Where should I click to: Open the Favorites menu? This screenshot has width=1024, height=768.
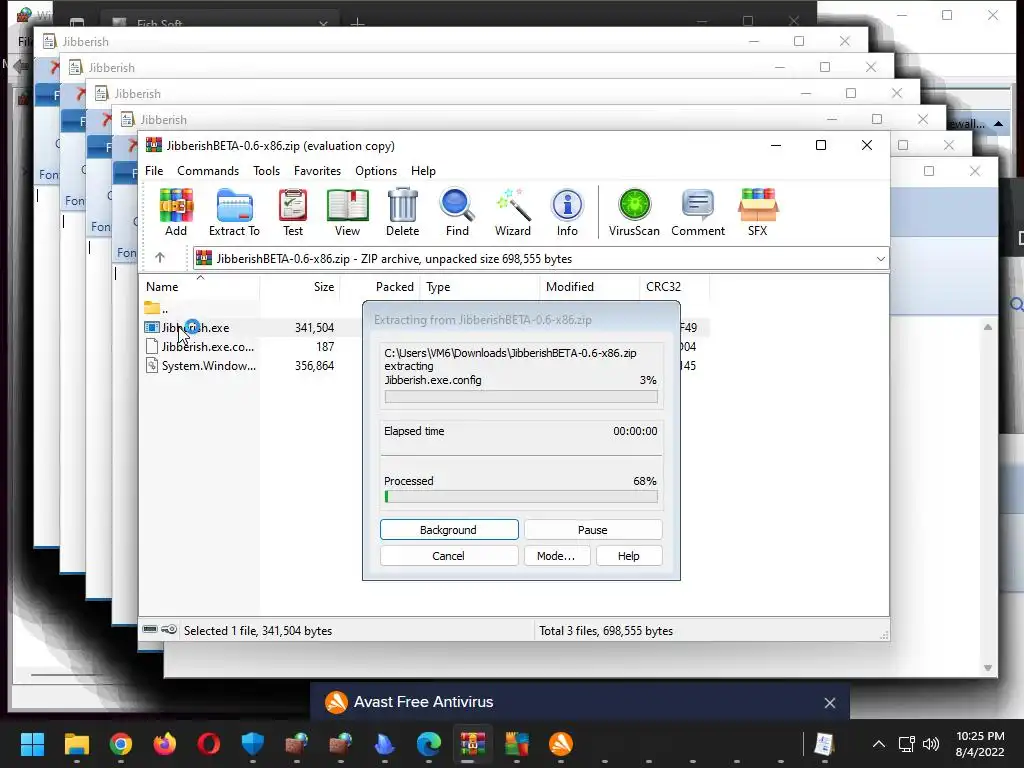click(317, 170)
